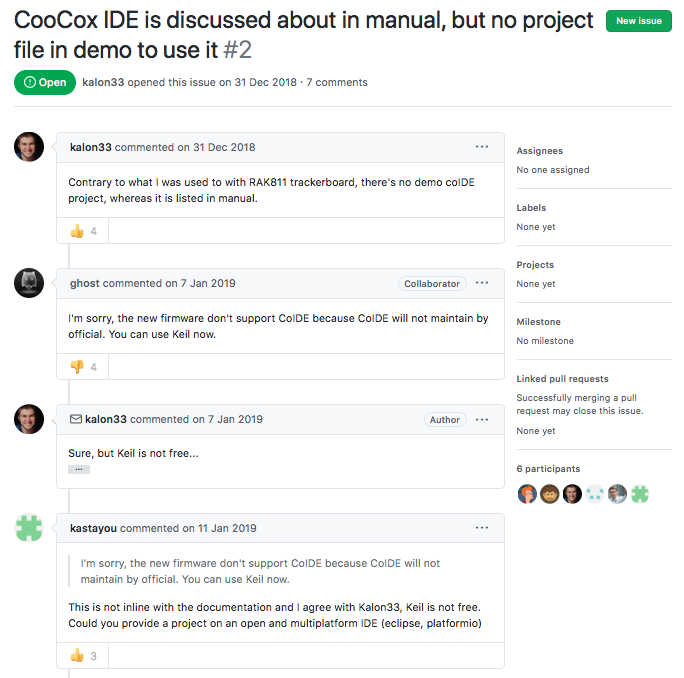Click kastayou's green identicon avatar
The height and width of the screenshot is (678, 684).
pyautogui.click(x=29, y=528)
